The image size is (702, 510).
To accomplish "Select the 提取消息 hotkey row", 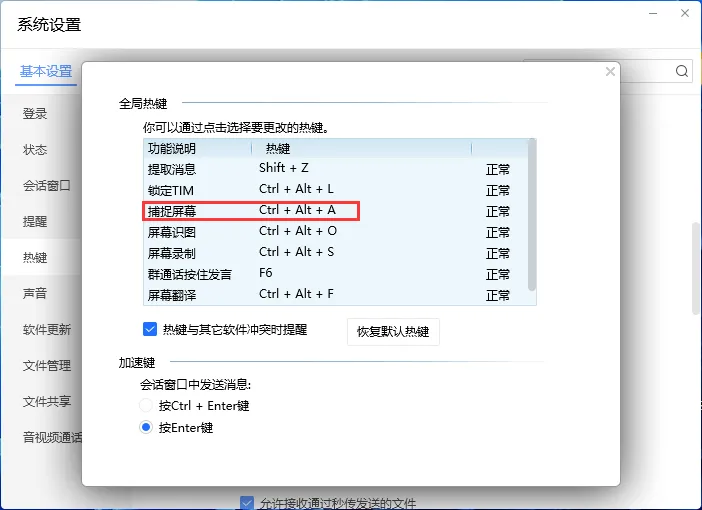I will (336, 169).
